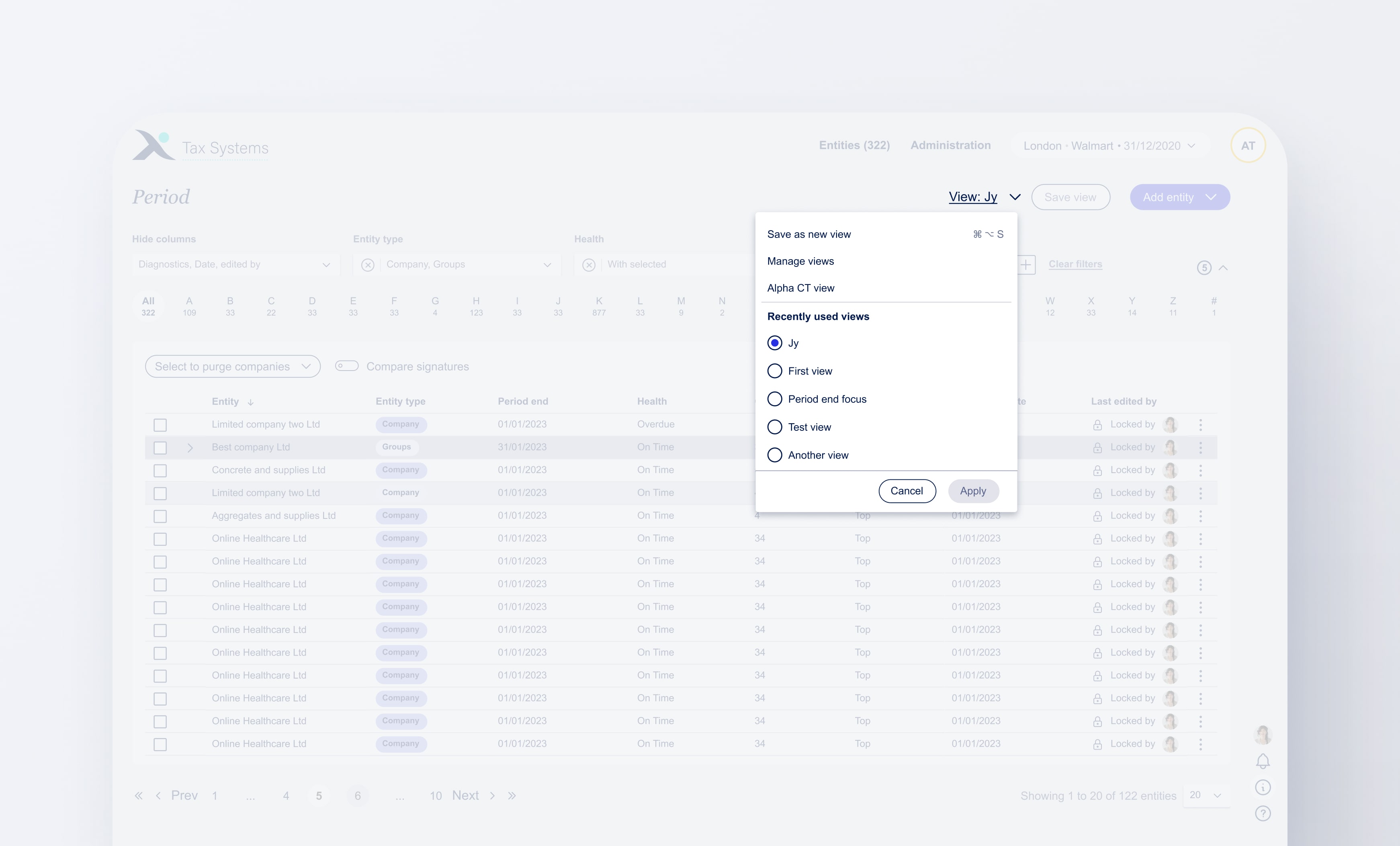This screenshot has width=1400, height=846.
Task: Click the AT user avatar
Action: pyautogui.click(x=1248, y=146)
